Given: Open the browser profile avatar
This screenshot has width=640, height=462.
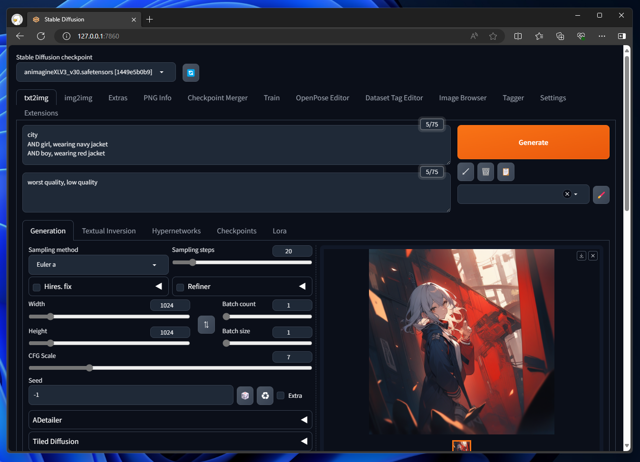Looking at the screenshot, I should tap(17, 19).
